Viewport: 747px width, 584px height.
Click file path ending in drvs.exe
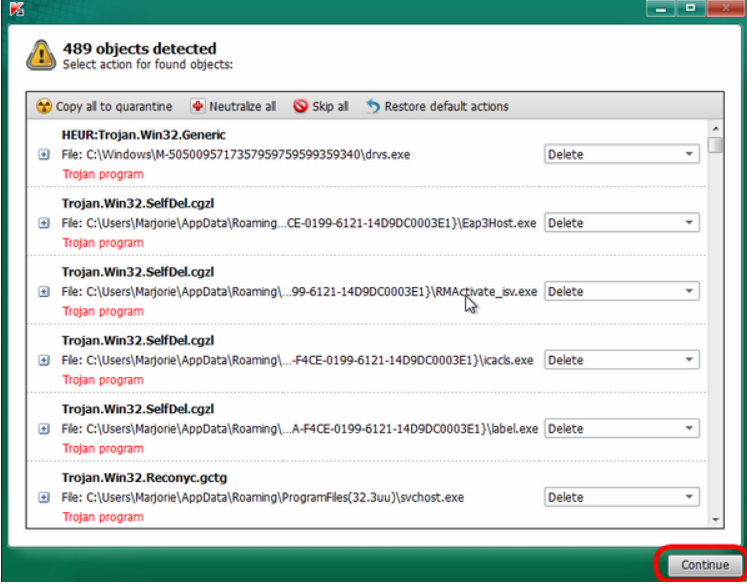click(x=235, y=155)
